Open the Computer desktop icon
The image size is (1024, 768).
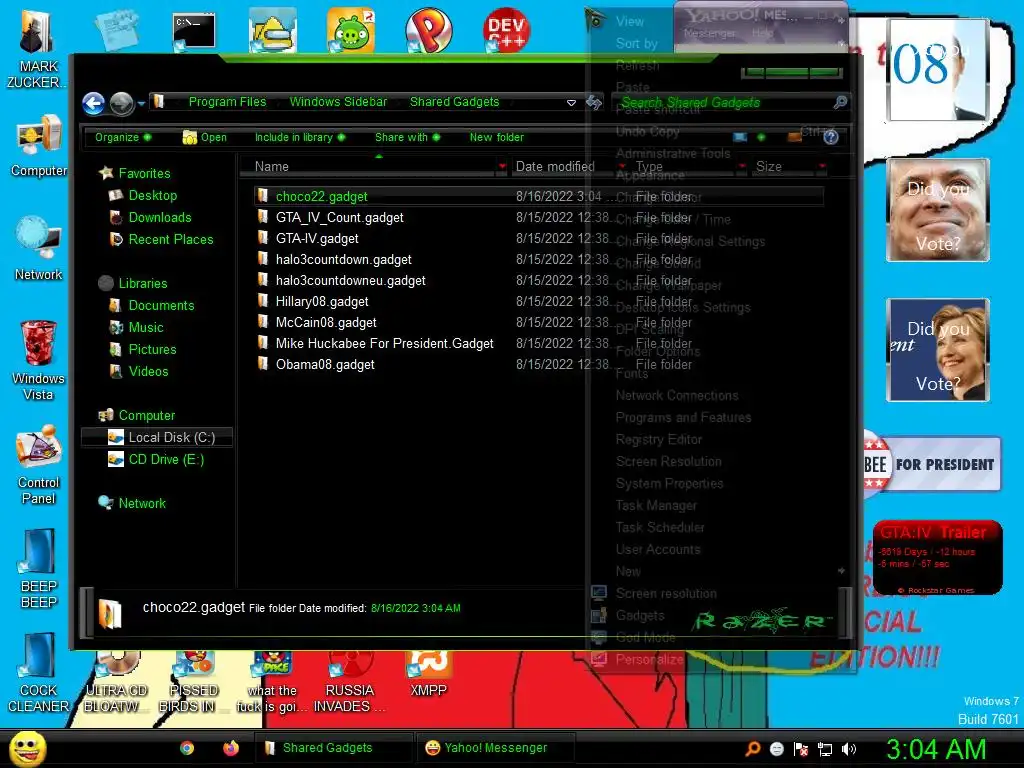point(39,145)
